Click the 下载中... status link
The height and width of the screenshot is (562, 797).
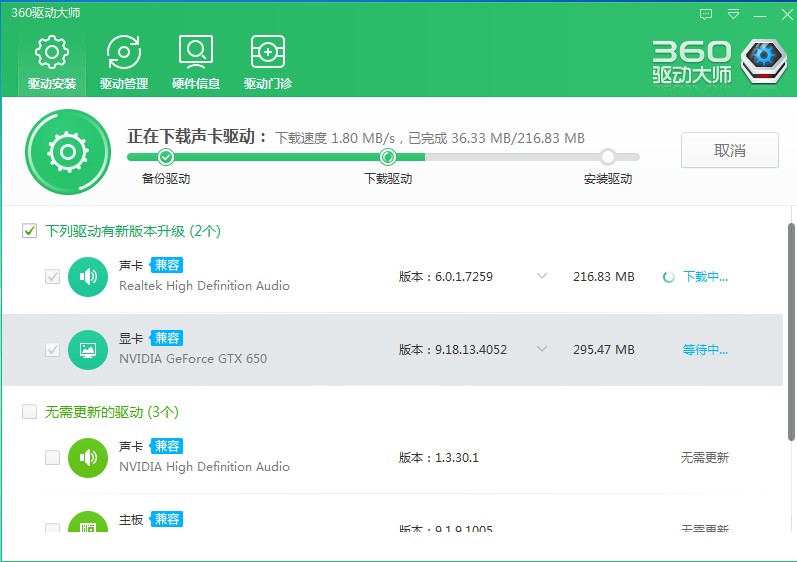pyautogui.click(x=706, y=276)
